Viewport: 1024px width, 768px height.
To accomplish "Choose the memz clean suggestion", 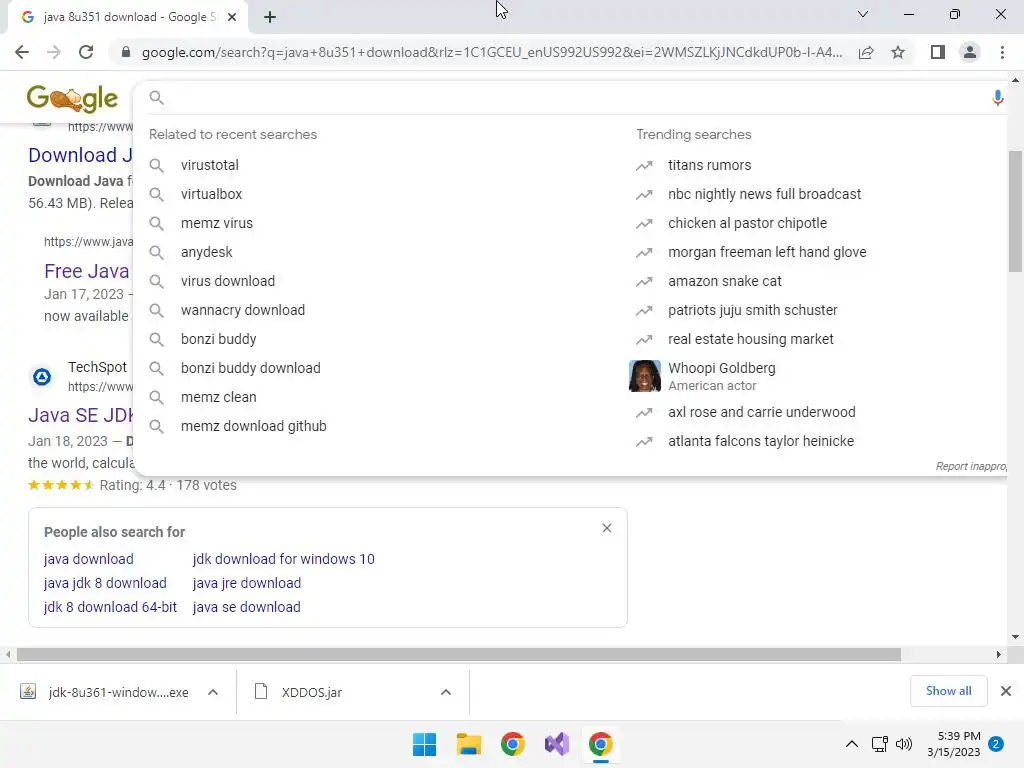I will tap(219, 397).
